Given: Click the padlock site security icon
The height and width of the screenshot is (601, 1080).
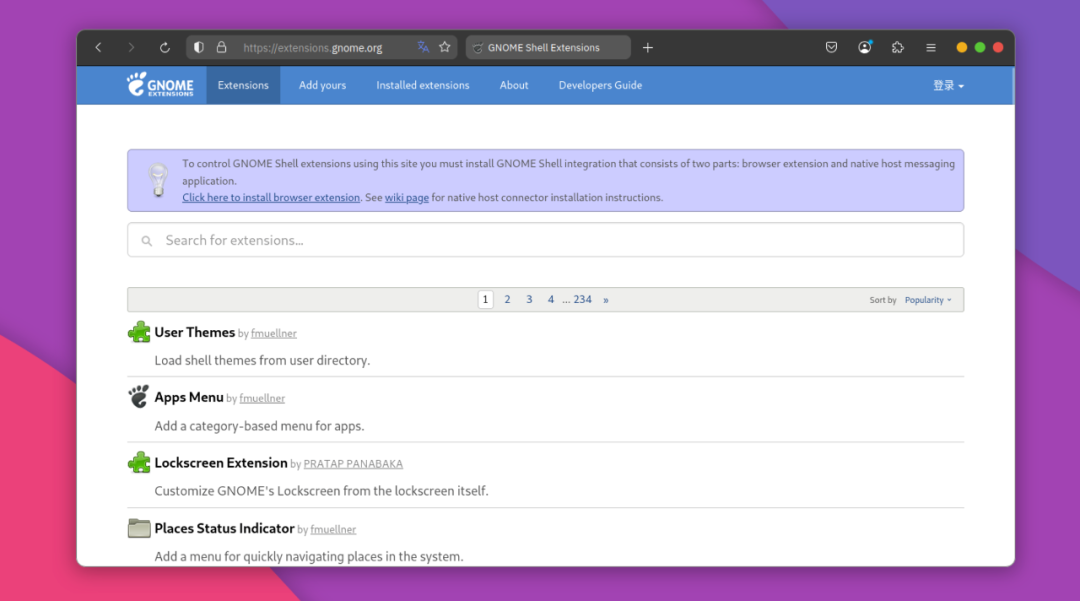Looking at the screenshot, I should click(221, 48).
